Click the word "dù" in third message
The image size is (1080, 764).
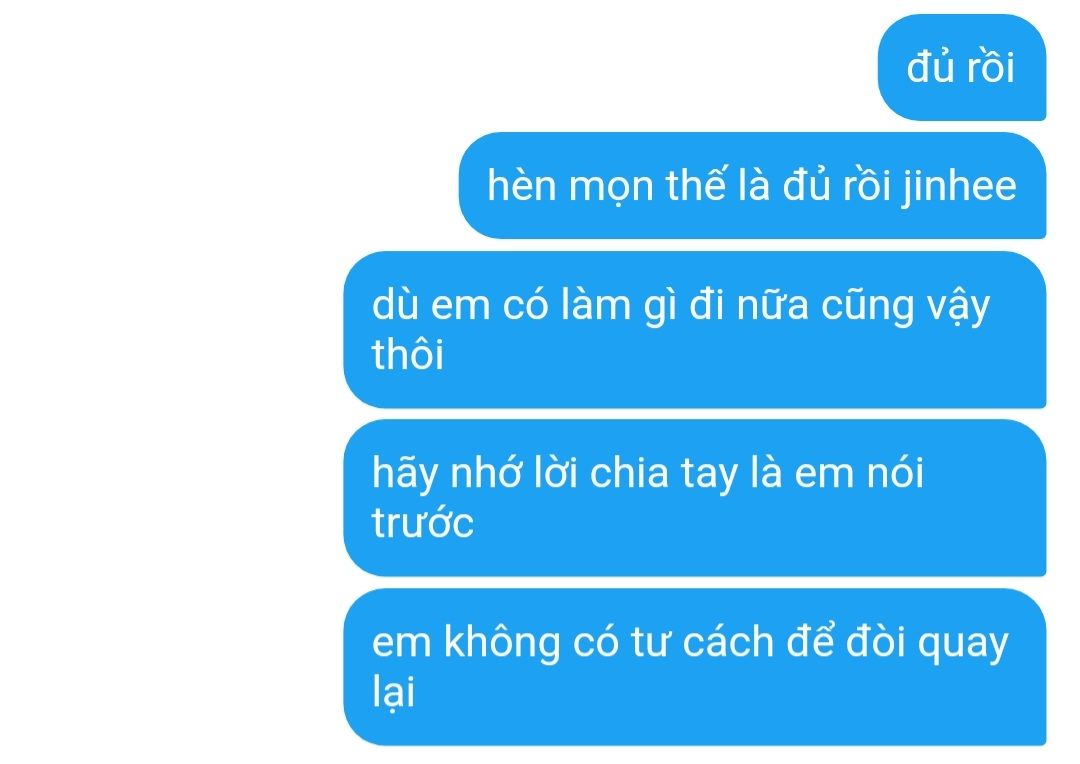click(395, 305)
